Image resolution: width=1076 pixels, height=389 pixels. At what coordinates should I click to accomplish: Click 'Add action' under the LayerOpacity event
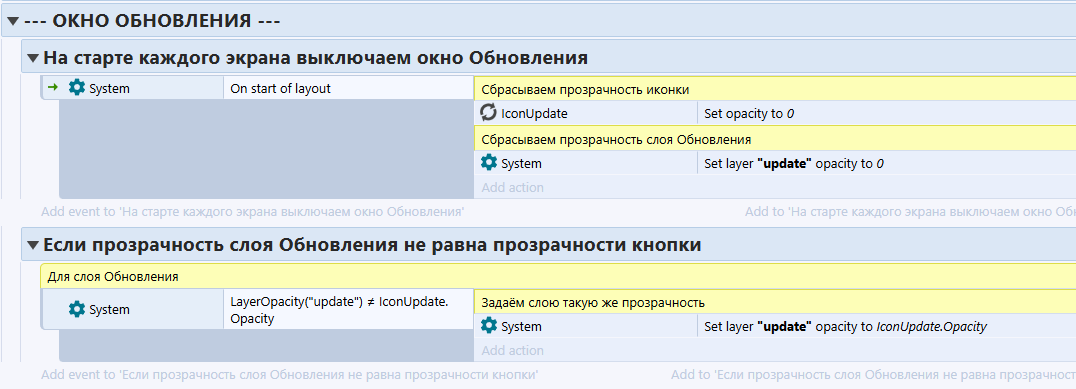tap(513, 351)
